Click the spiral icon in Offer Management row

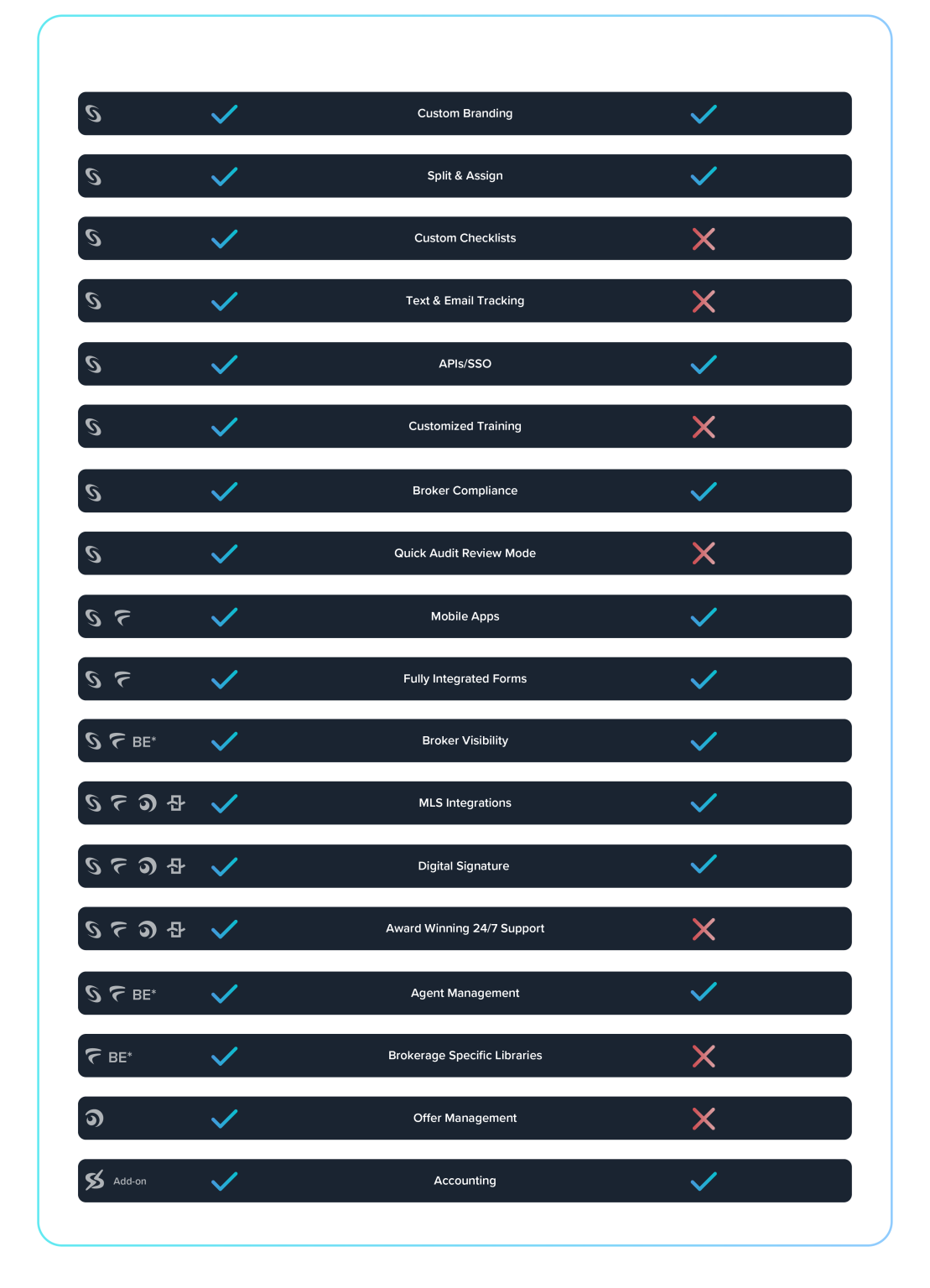pyautogui.click(x=94, y=1118)
